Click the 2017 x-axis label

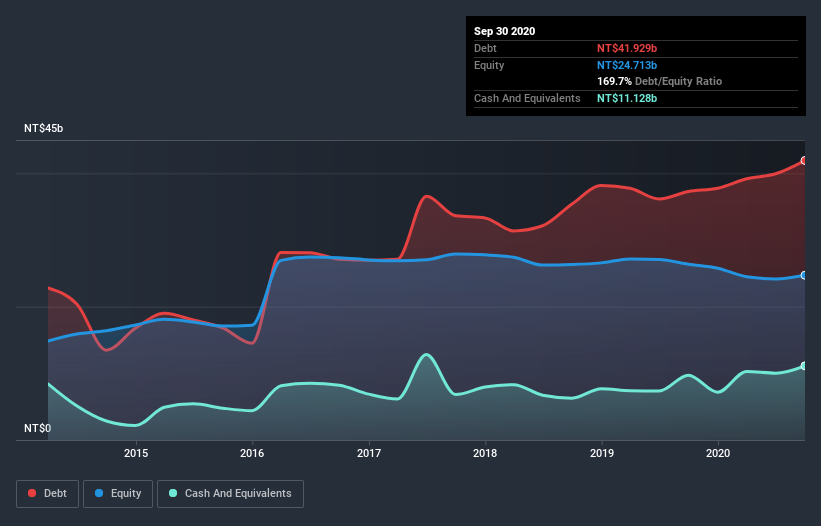pos(369,453)
